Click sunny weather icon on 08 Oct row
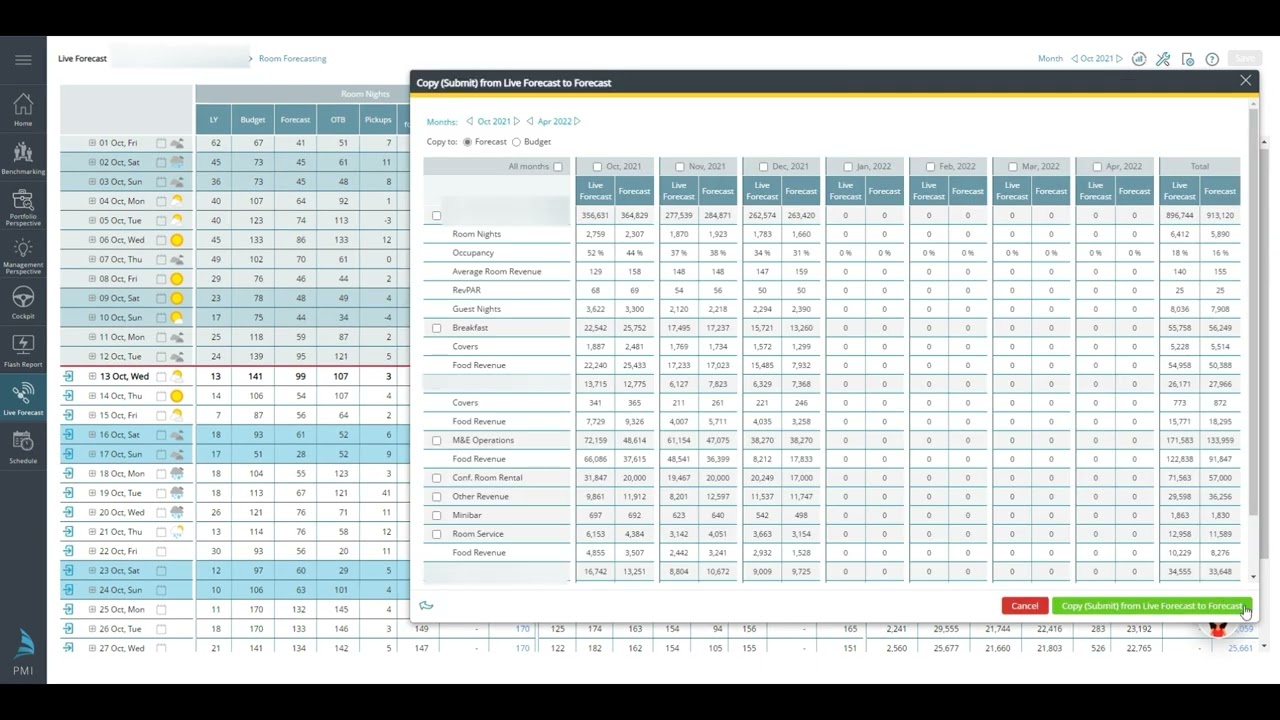The height and width of the screenshot is (720, 1280). point(177,279)
